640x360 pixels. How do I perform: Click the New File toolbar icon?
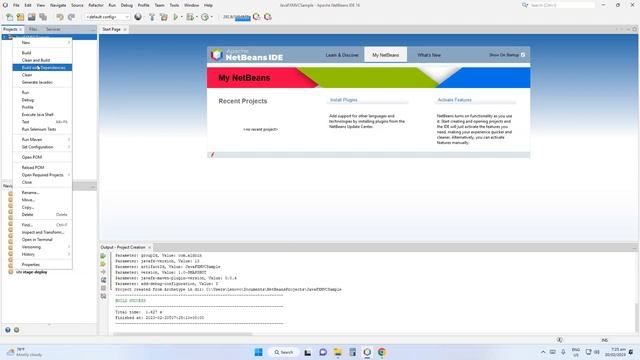(9, 17)
